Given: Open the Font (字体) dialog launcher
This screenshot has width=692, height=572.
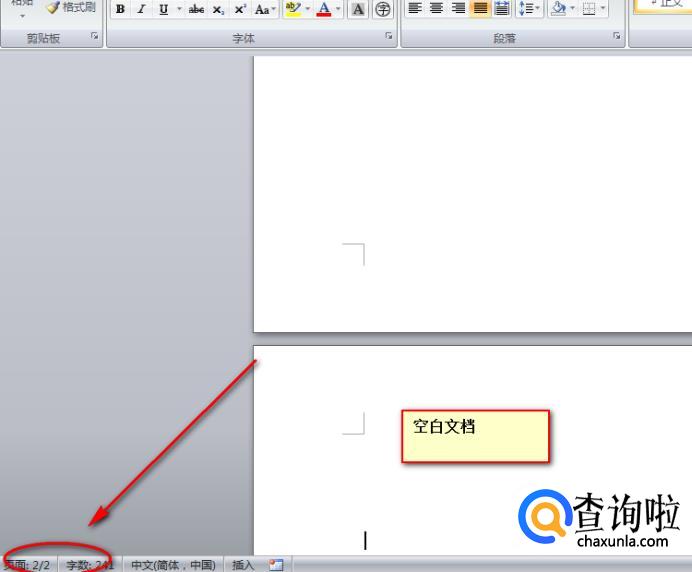Looking at the screenshot, I should [389, 36].
